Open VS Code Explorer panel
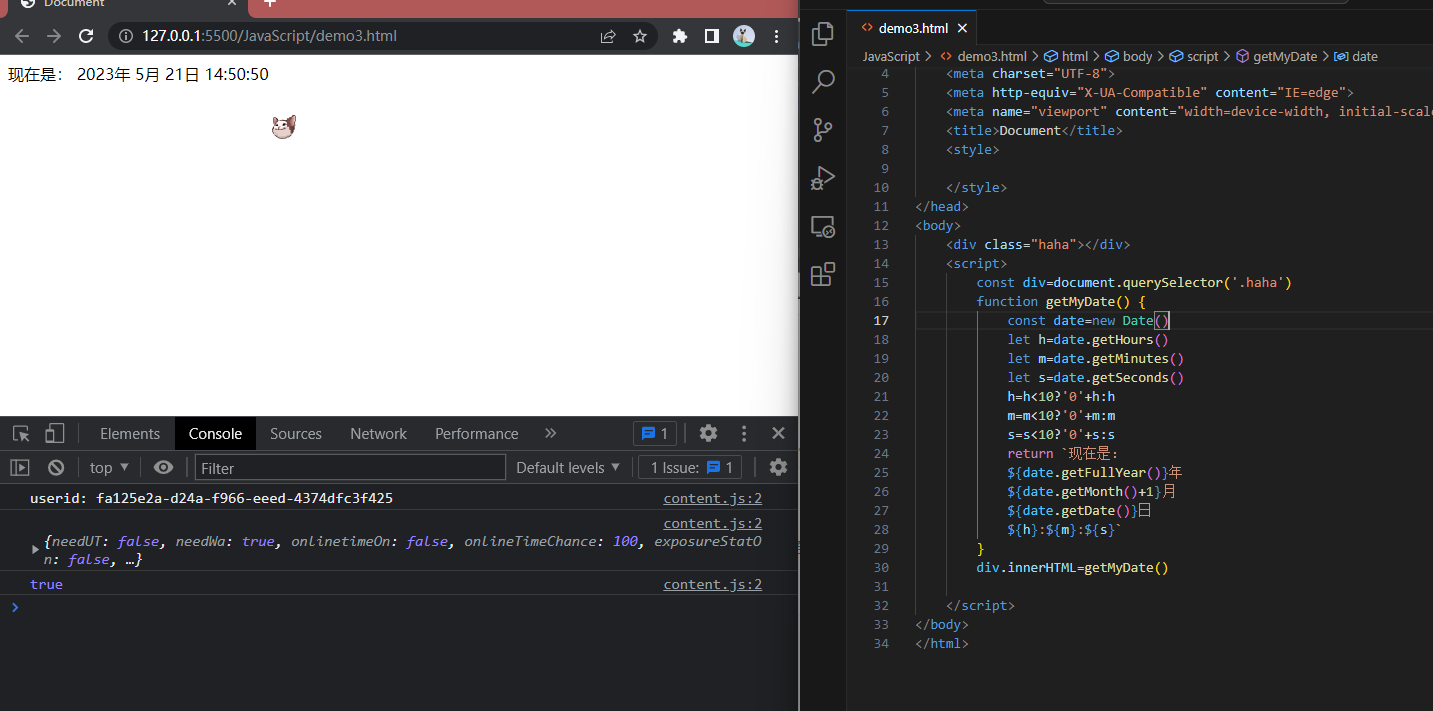The height and width of the screenshot is (711, 1433). pos(823,34)
